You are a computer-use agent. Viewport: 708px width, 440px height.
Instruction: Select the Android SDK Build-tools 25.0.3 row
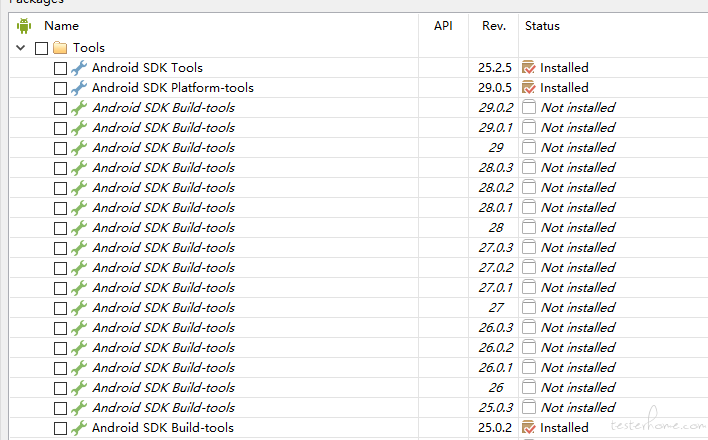[x=359, y=407]
